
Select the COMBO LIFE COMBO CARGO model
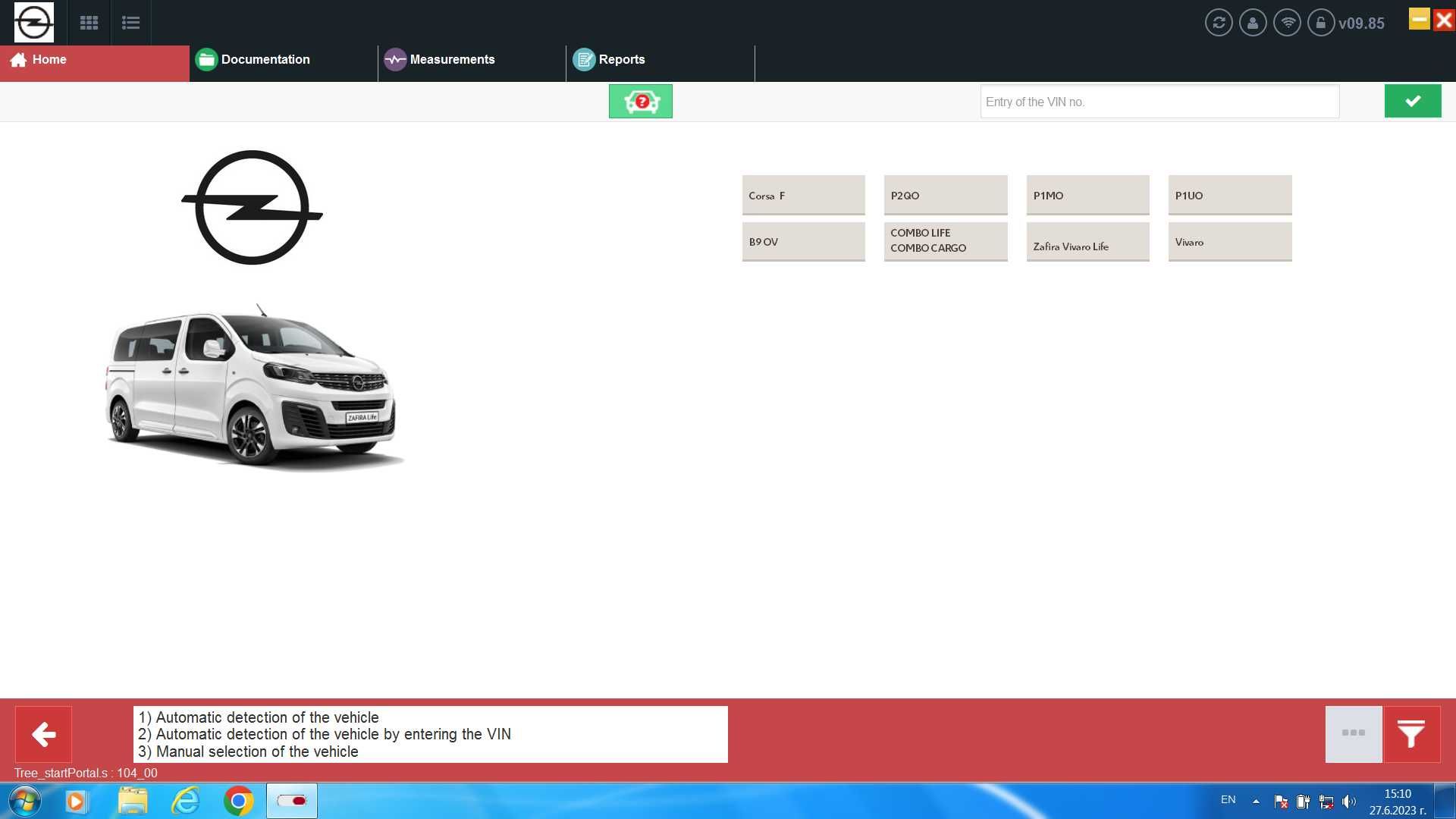click(x=946, y=241)
